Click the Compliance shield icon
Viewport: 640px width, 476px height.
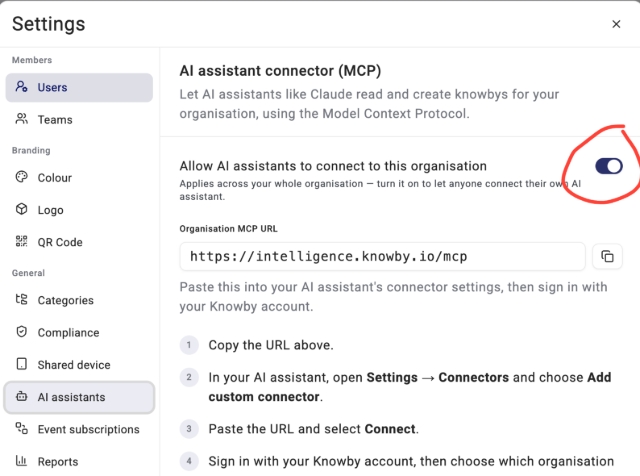(21, 331)
